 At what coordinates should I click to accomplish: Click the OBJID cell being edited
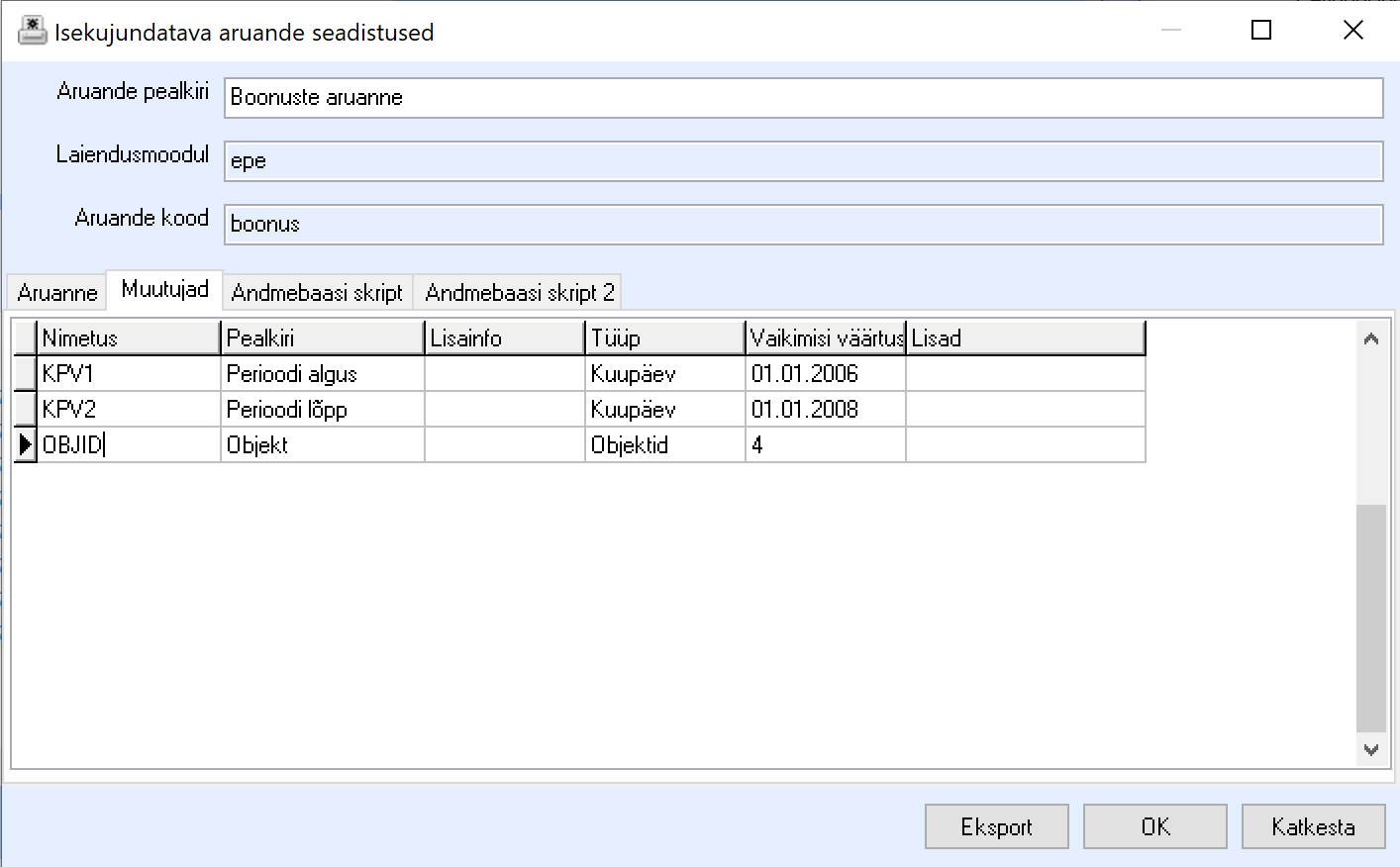click(x=129, y=445)
